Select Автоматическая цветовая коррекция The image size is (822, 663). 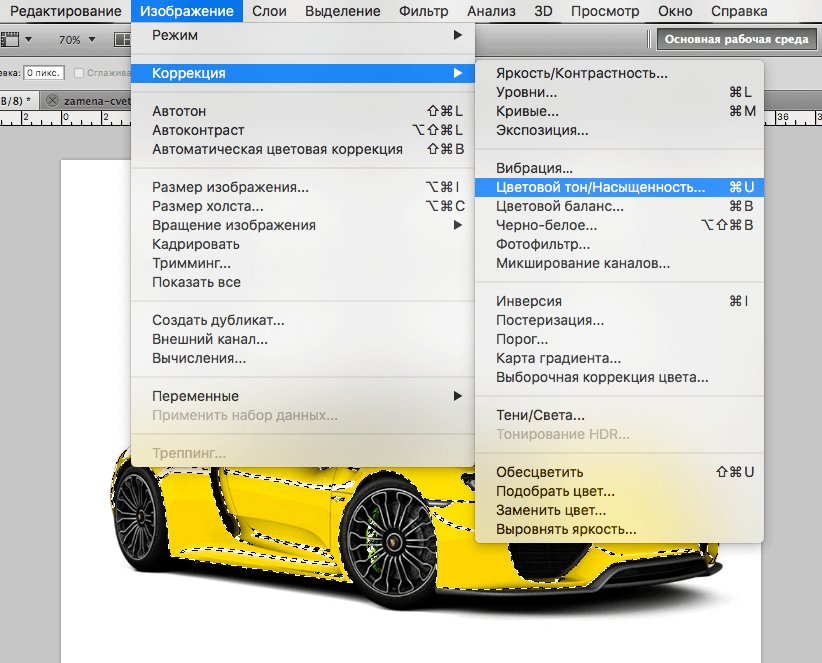point(302,149)
